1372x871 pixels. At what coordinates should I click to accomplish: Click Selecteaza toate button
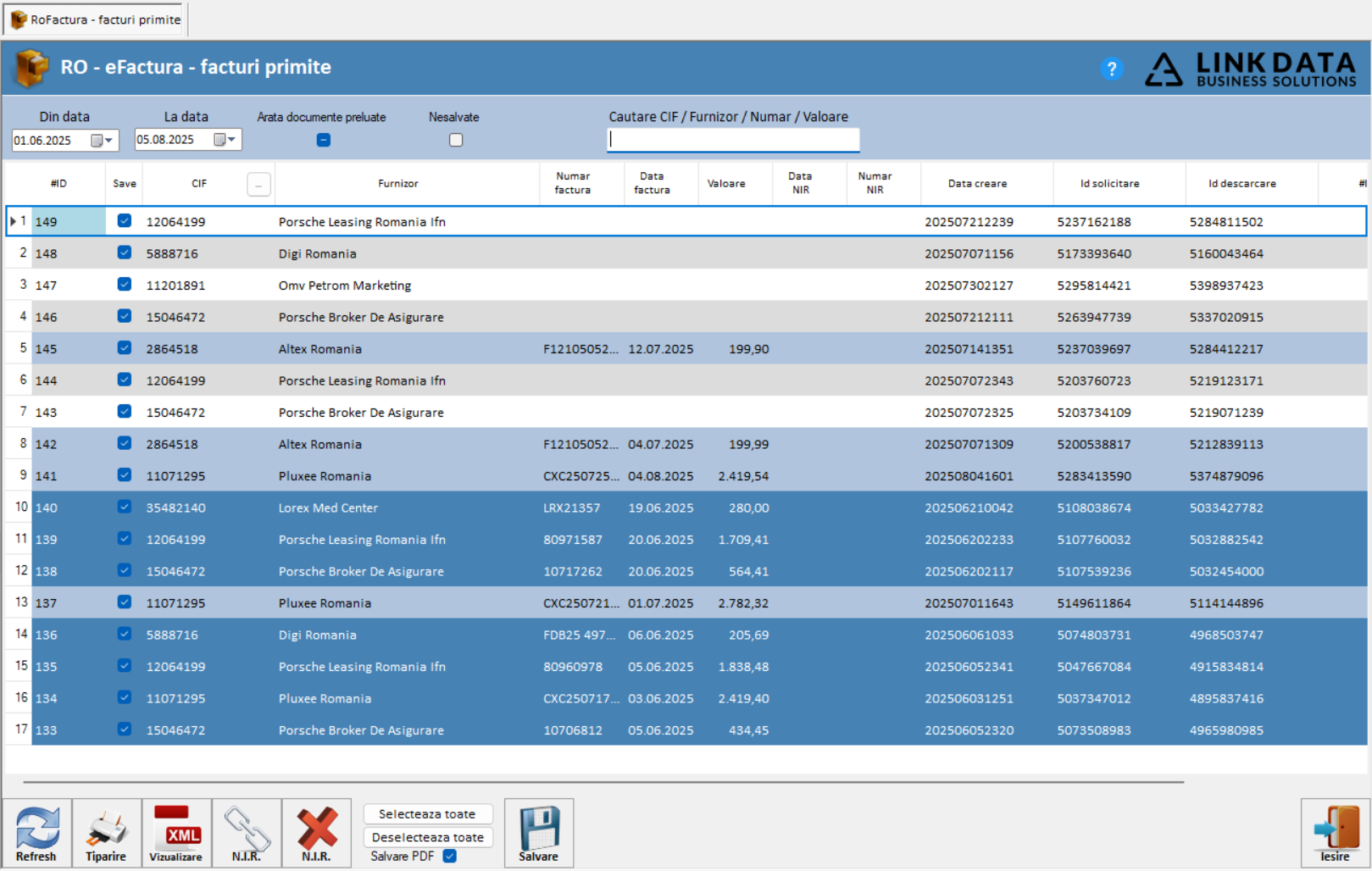tap(428, 814)
